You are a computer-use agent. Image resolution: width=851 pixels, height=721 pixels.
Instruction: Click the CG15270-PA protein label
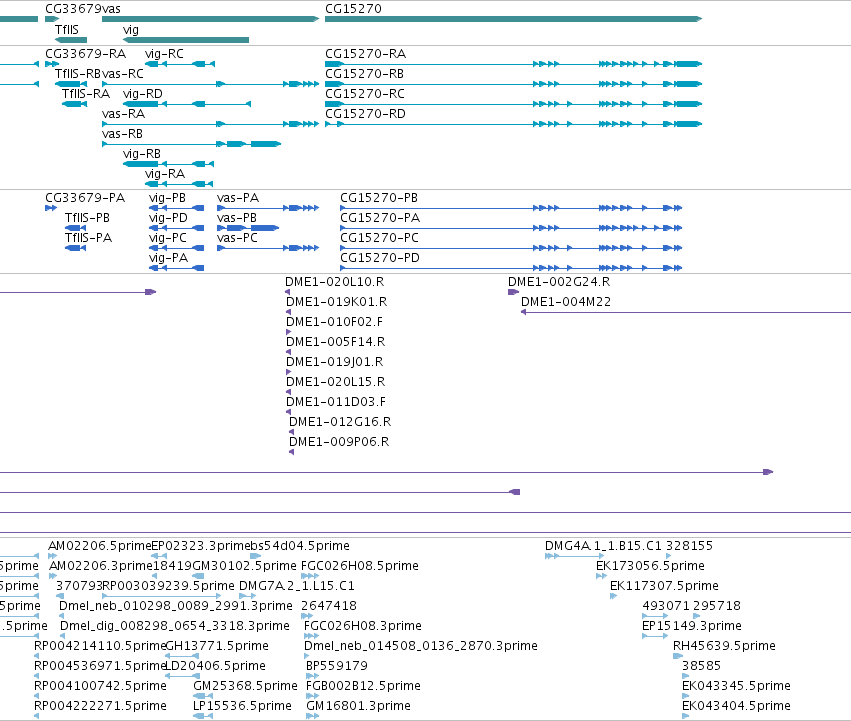click(x=380, y=218)
